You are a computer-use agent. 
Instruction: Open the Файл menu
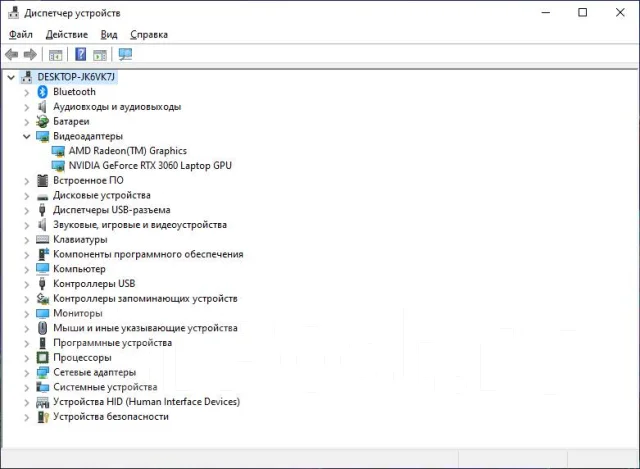click(x=21, y=35)
